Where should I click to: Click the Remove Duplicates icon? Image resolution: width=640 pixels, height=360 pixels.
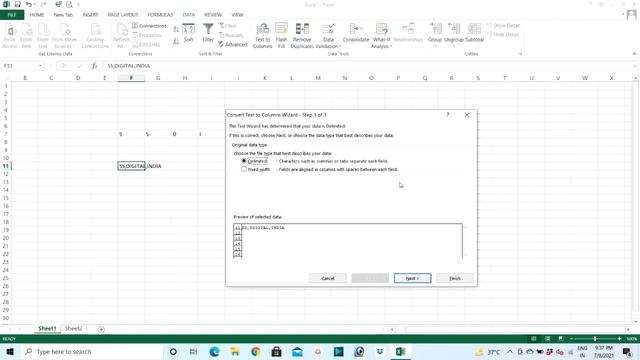click(x=302, y=36)
